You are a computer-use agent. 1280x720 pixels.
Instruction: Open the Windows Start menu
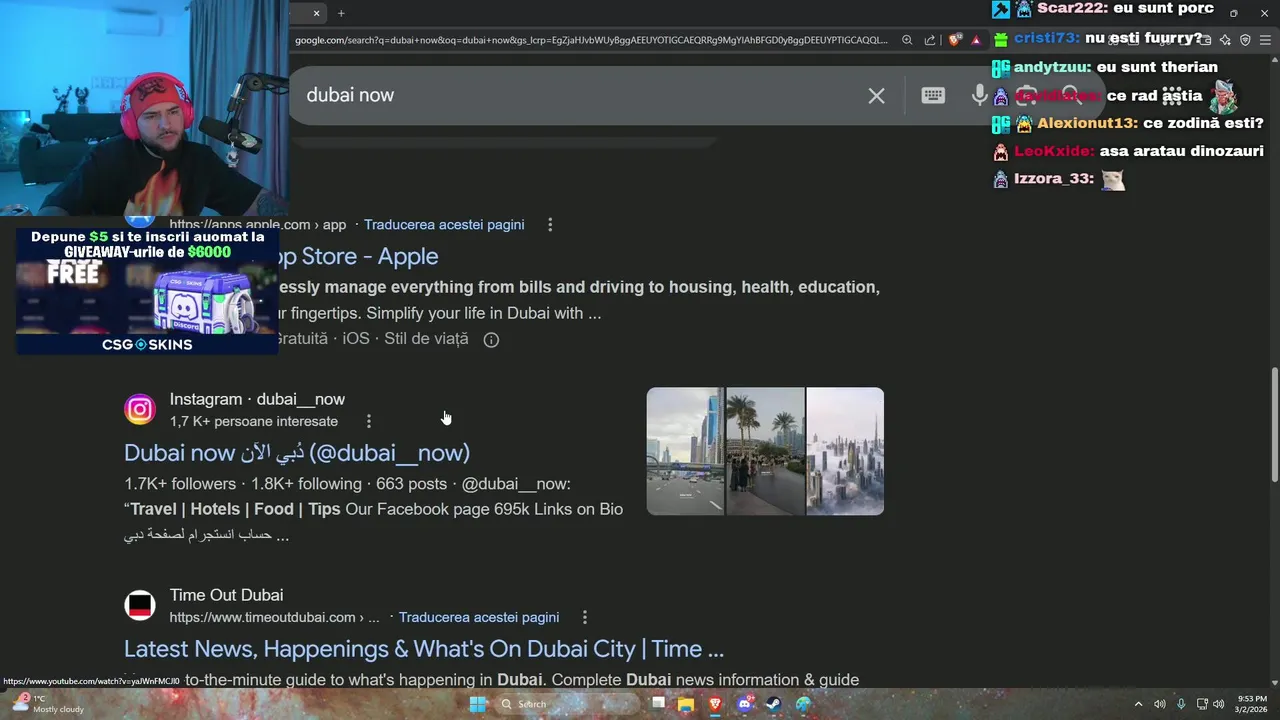point(478,704)
